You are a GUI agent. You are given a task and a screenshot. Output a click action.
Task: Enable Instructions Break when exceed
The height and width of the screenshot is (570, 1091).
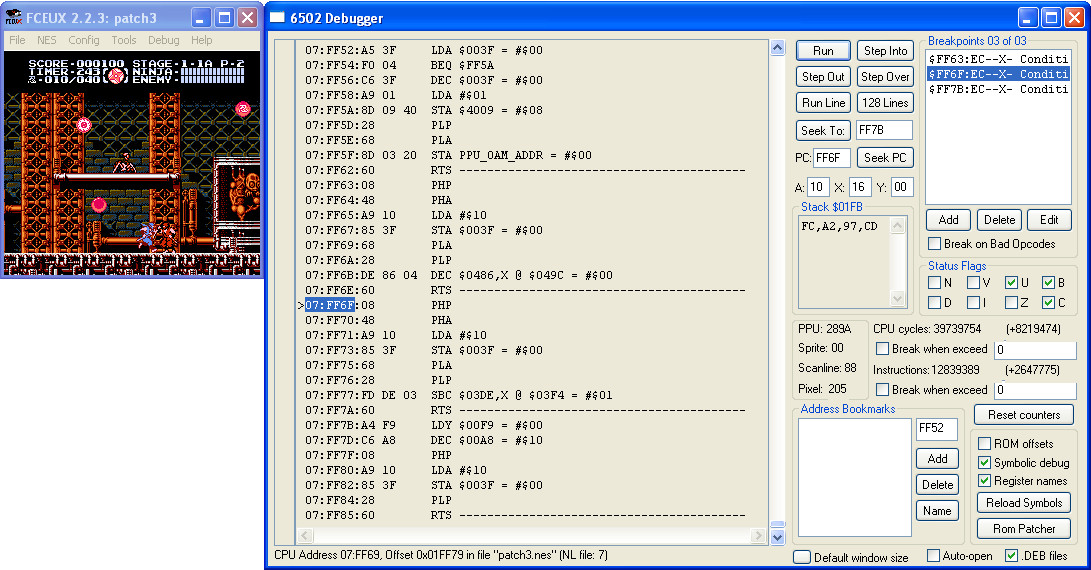tap(882, 390)
